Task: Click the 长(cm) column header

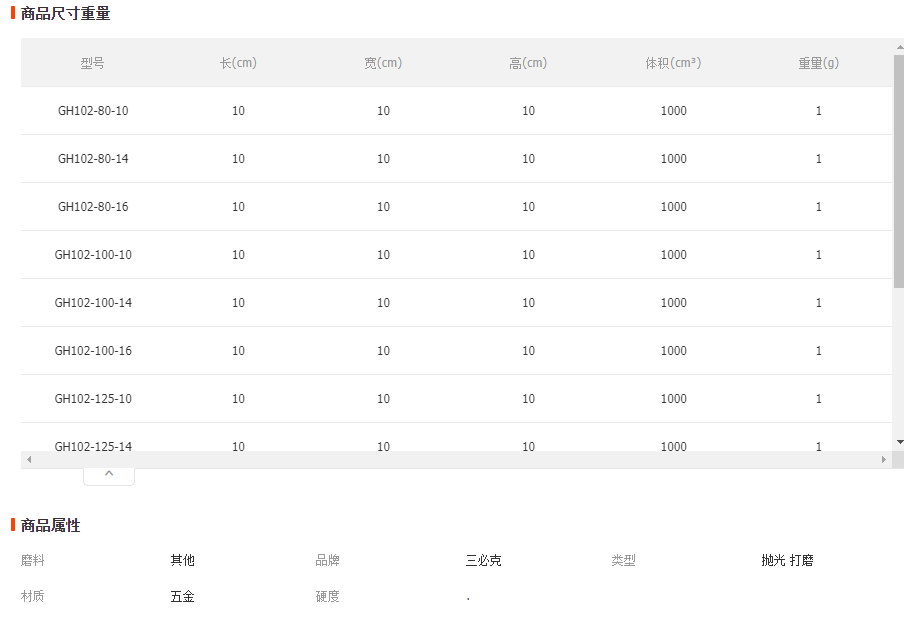Action: [238, 63]
